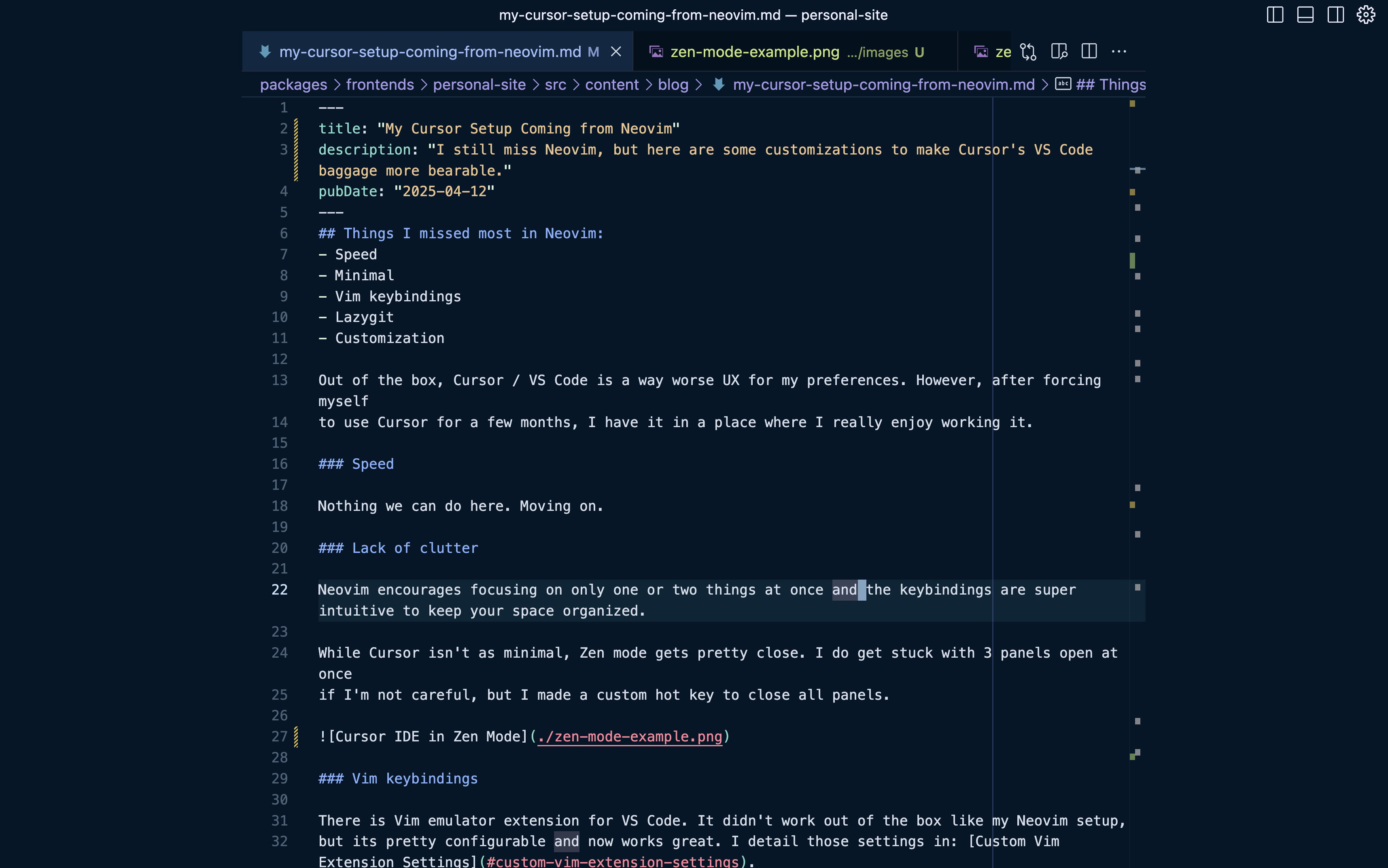Click line number 22 in the gutter
Image resolution: width=1388 pixels, height=868 pixels.
pos(280,590)
